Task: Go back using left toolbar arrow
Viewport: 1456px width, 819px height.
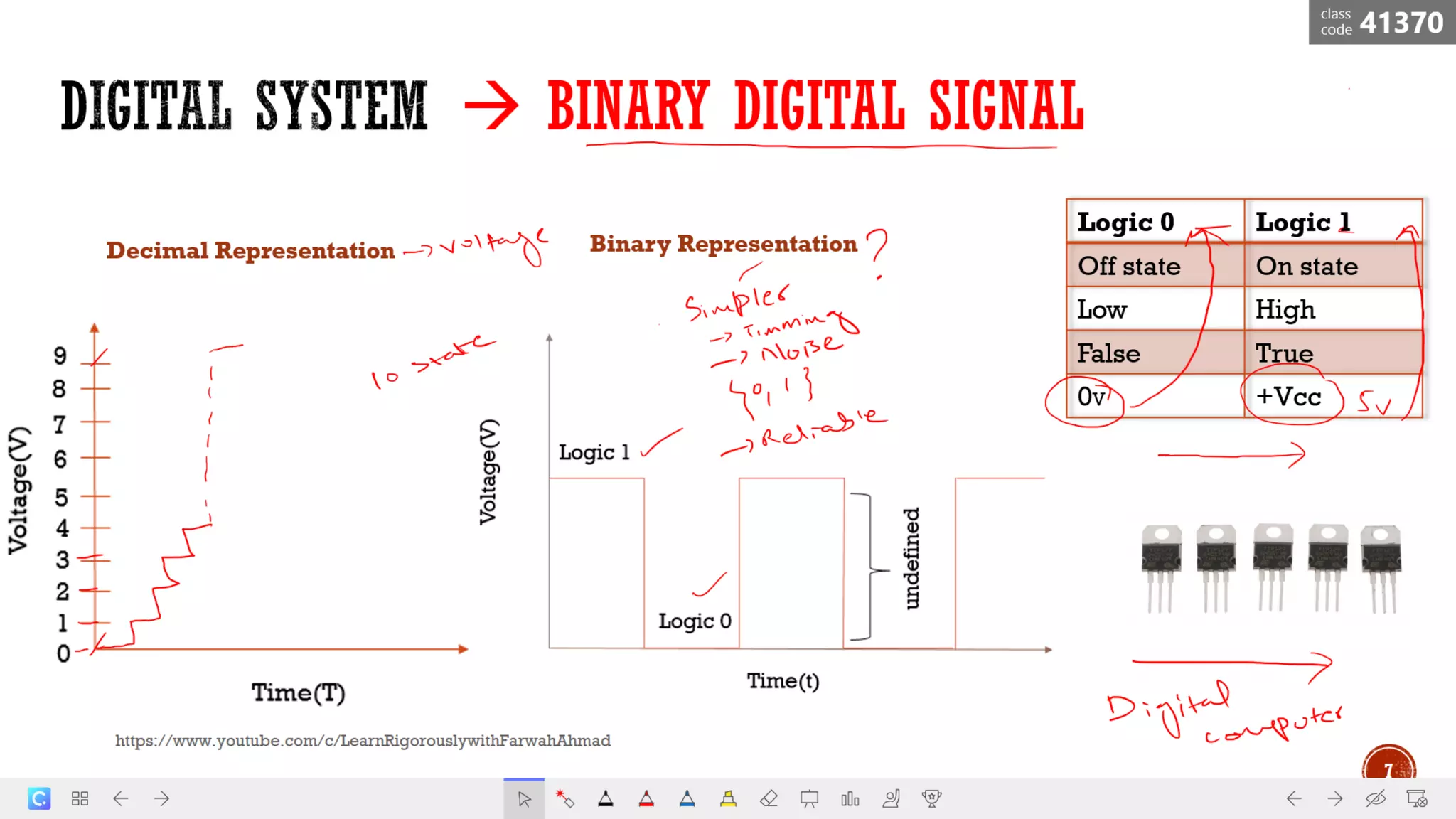Action: (x=121, y=798)
